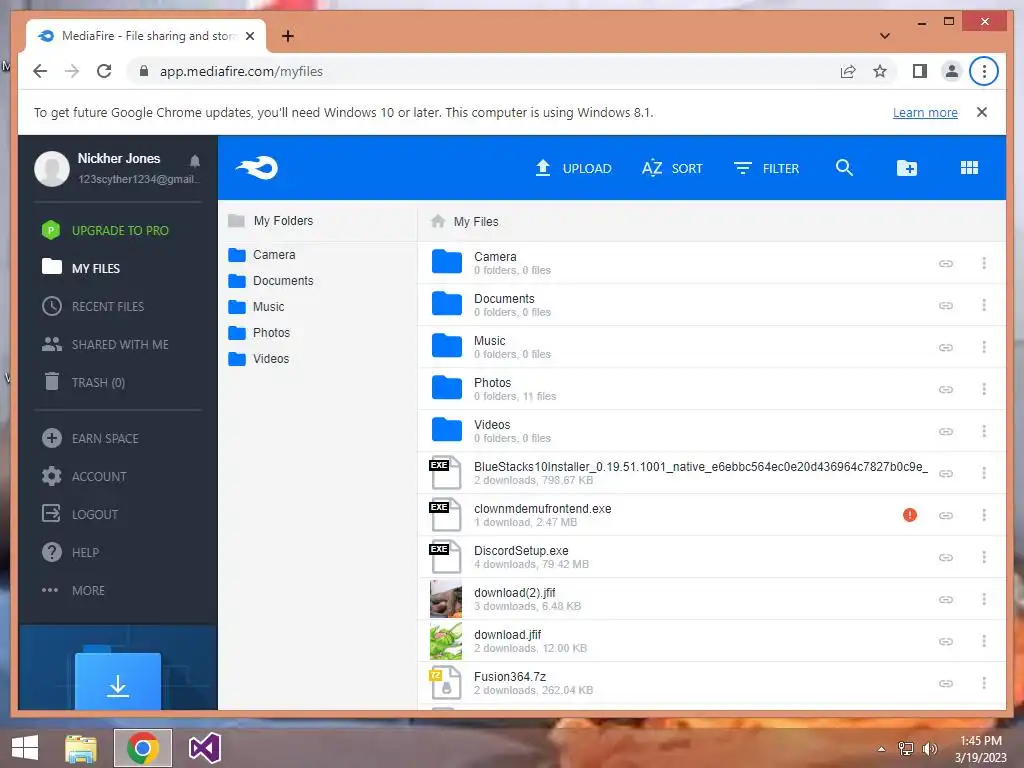Bookmark this page star icon
The height and width of the screenshot is (768, 1024).
click(x=880, y=71)
